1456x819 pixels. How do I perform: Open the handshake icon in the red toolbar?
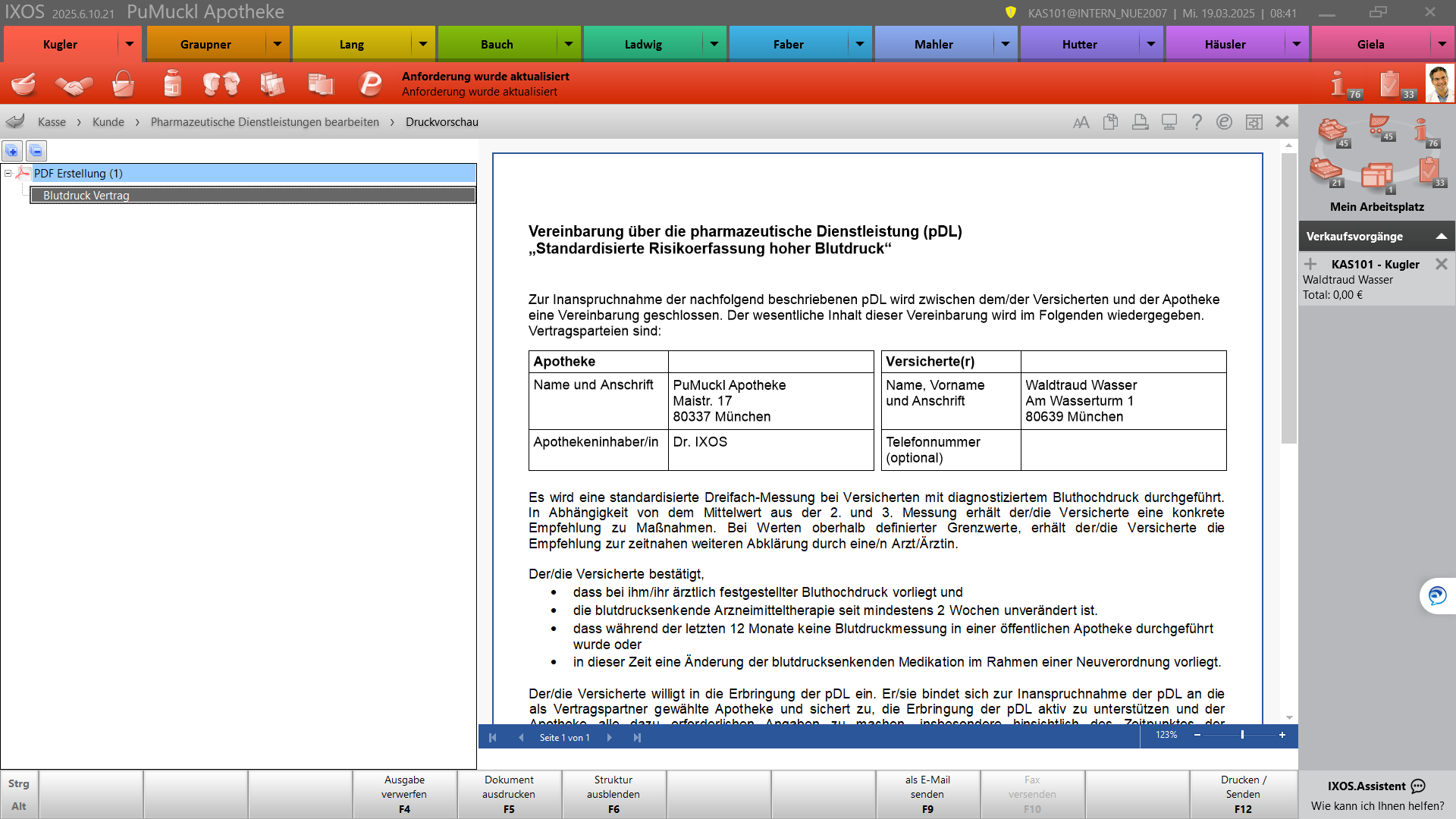[x=74, y=84]
